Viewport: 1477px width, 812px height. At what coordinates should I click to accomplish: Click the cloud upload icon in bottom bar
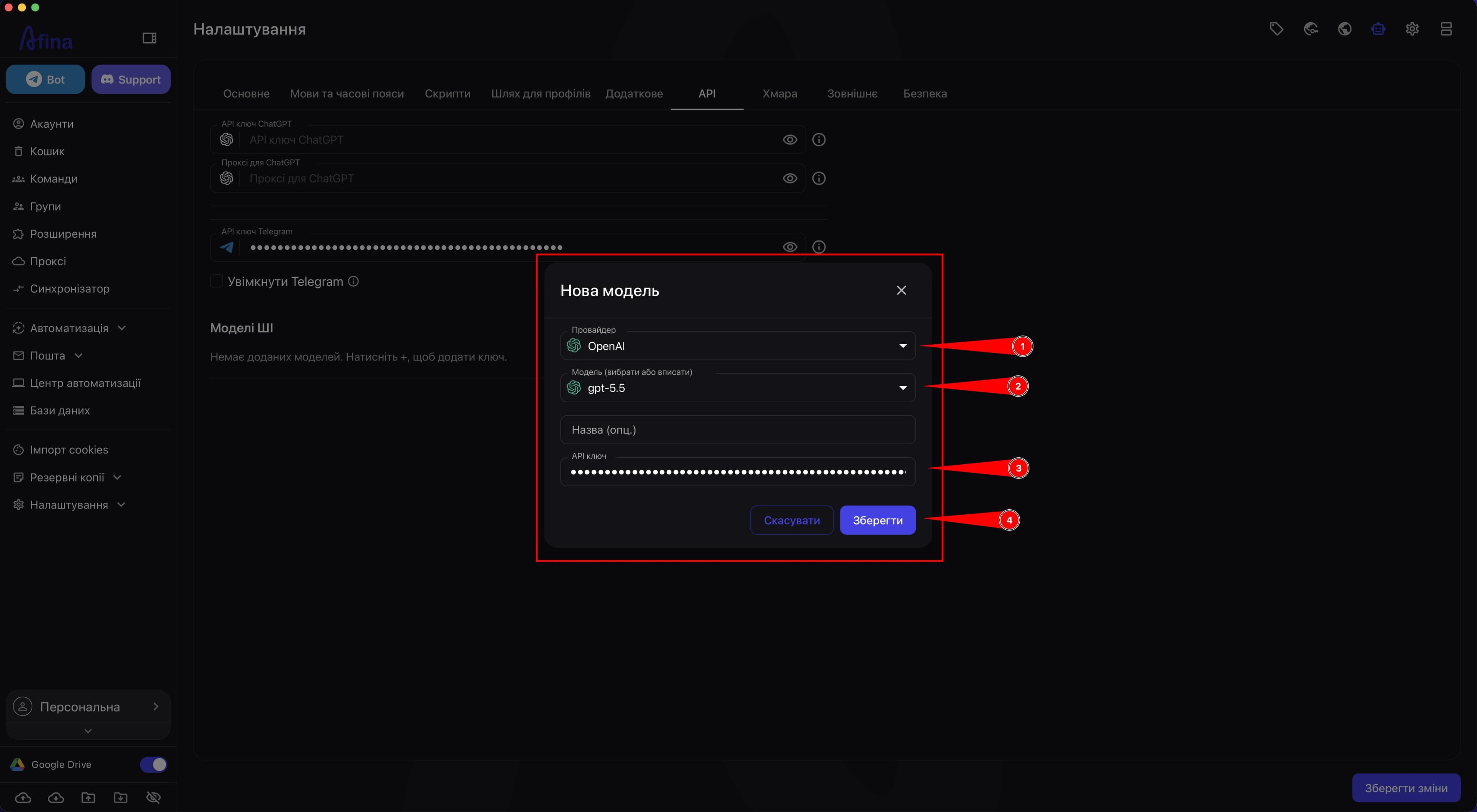click(x=23, y=798)
